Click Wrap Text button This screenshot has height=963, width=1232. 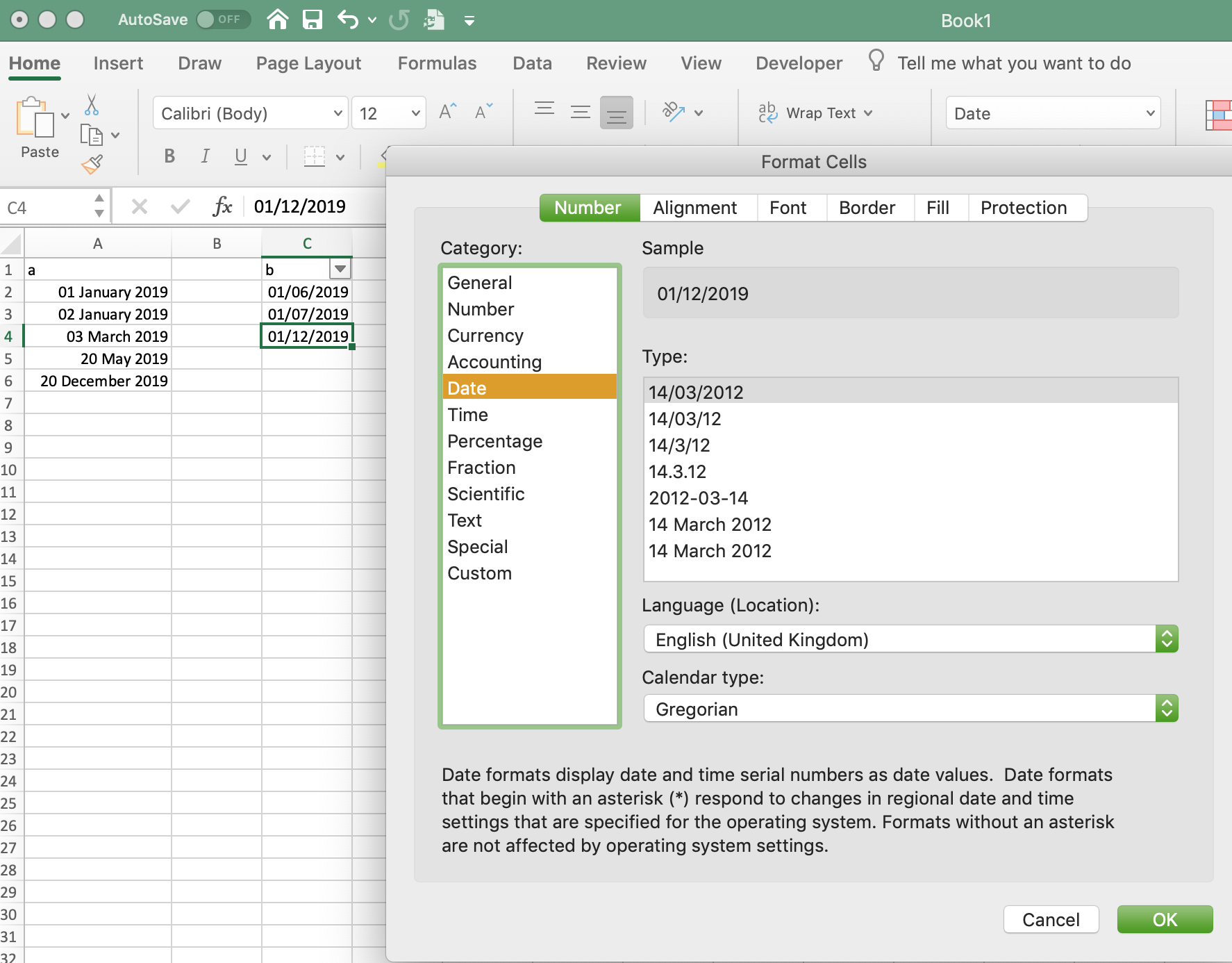click(815, 113)
